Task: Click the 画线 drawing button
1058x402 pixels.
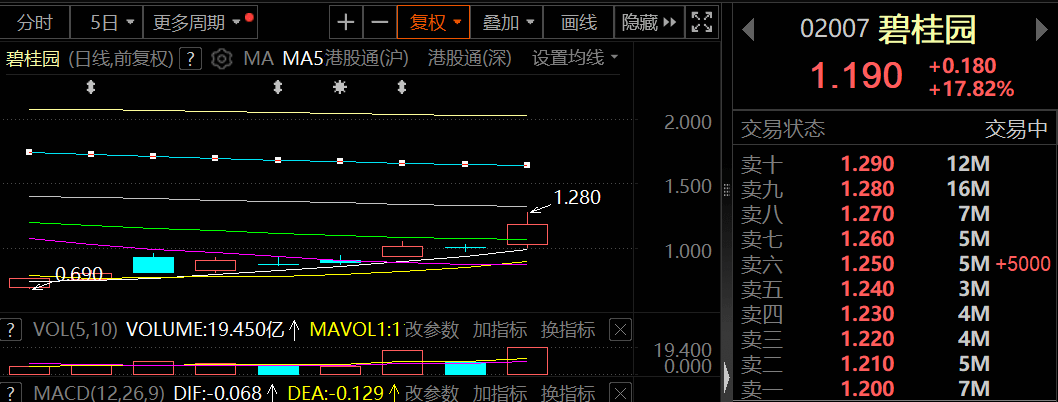Action: click(x=579, y=21)
